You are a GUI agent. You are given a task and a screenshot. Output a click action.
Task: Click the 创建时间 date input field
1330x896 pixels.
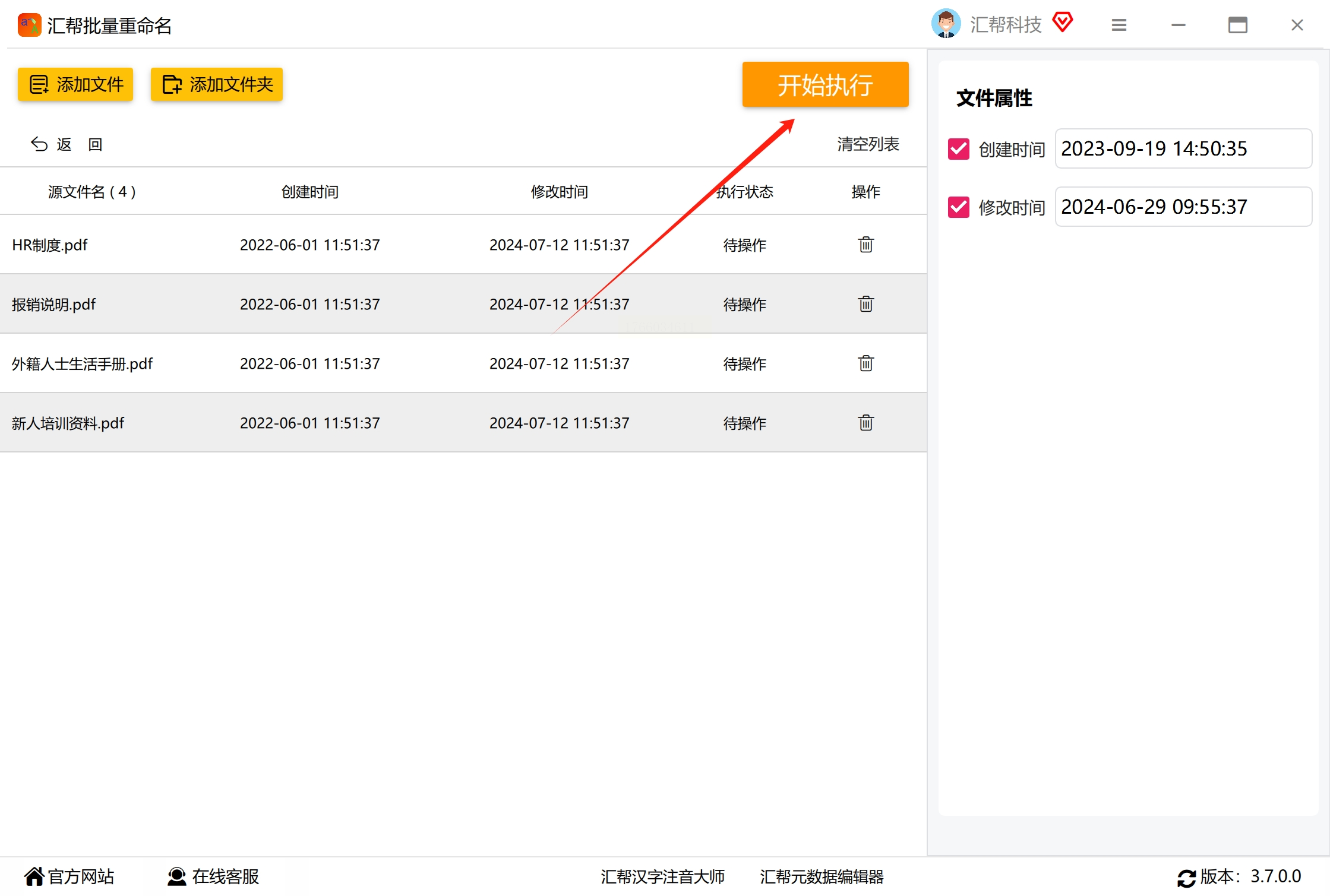click(1183, 149)
